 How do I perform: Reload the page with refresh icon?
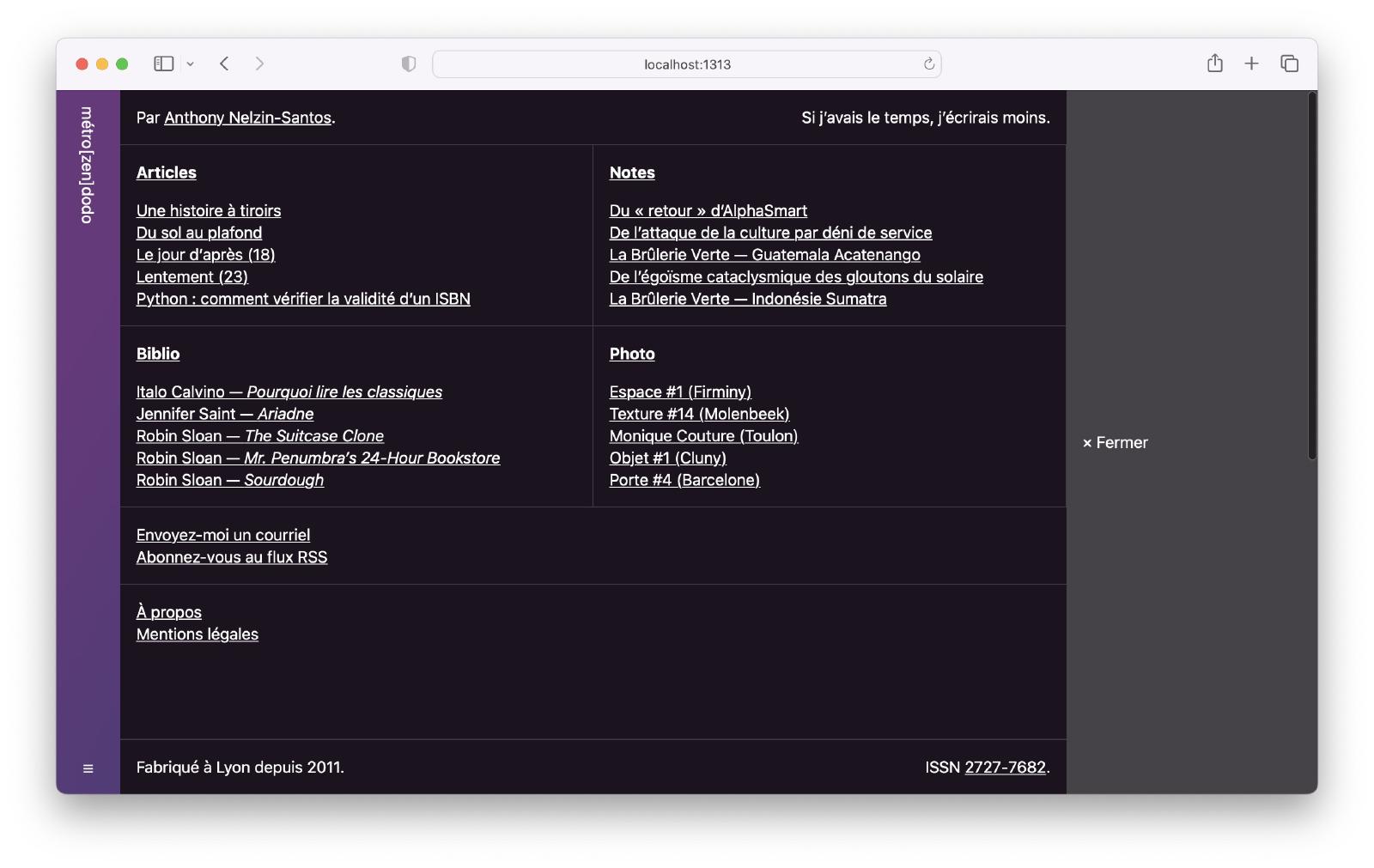pos(928,64)
